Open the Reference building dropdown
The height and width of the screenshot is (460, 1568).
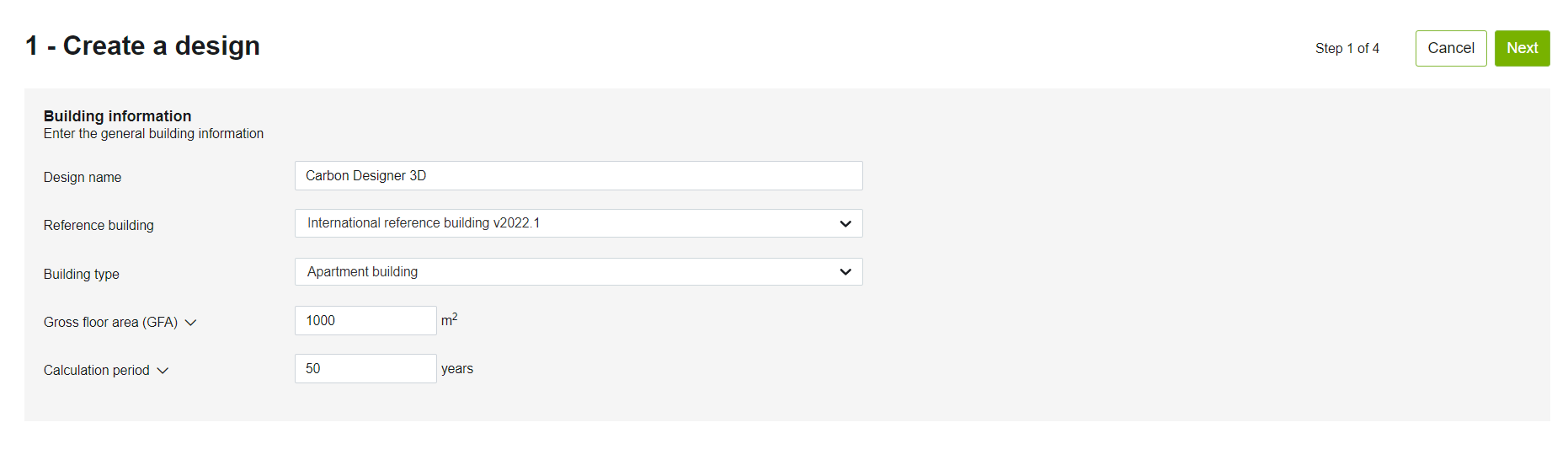tap(578, 223)
